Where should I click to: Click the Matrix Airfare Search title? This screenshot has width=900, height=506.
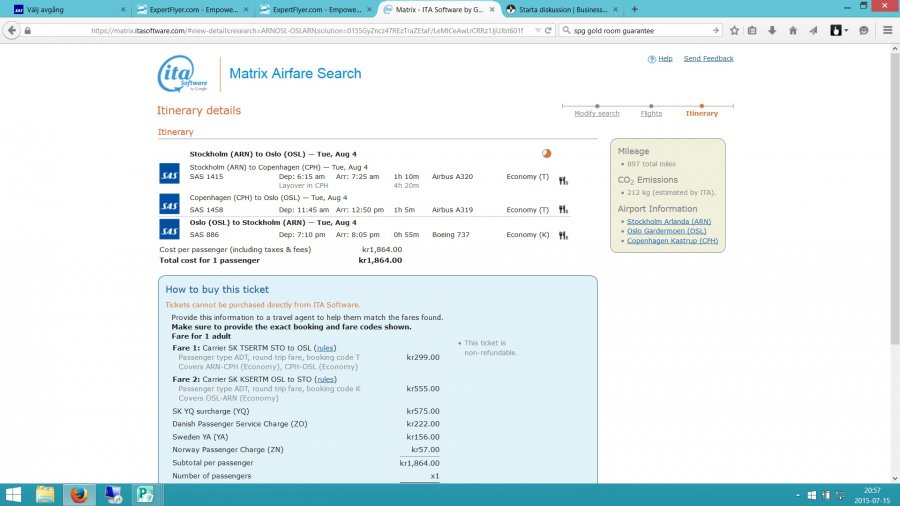[x=295, y=73]
